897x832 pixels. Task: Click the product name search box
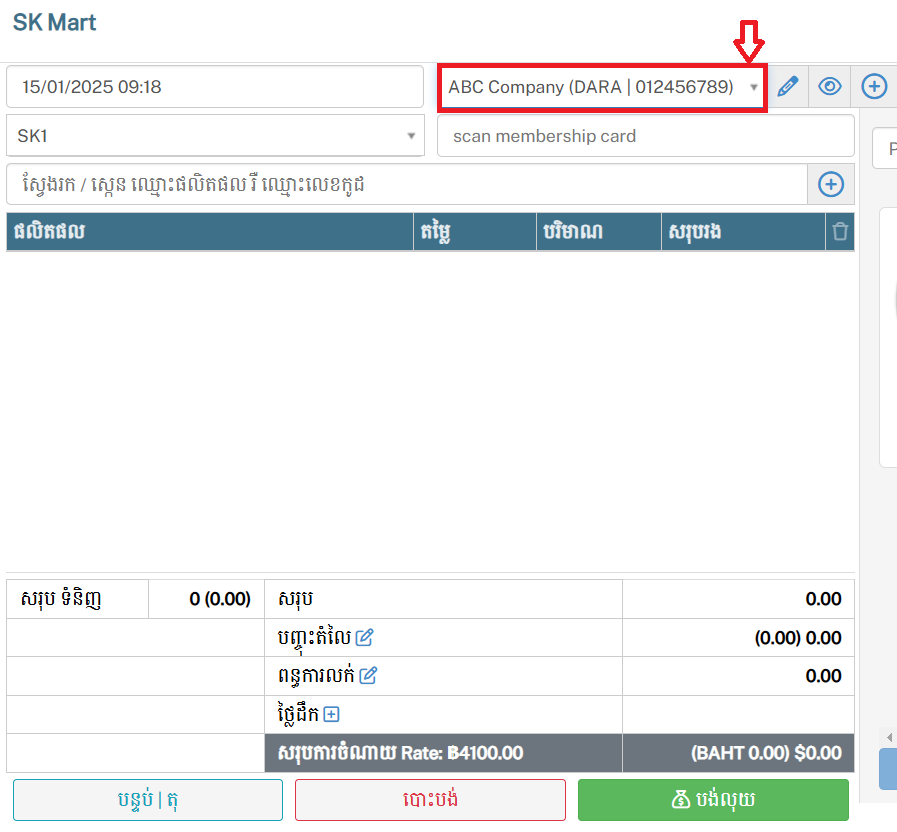pos(407,184)
